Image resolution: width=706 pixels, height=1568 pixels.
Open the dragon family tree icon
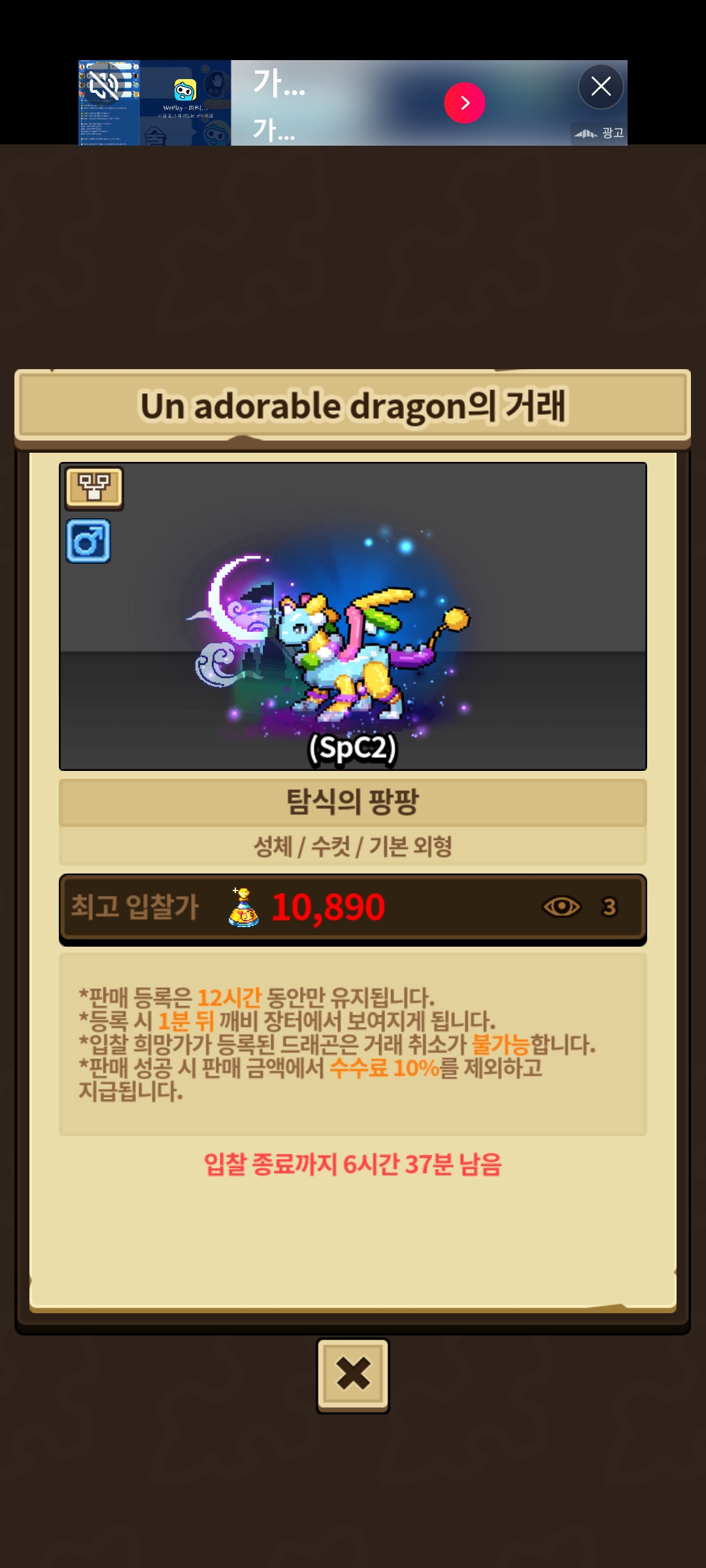click(x=94, y=488)
